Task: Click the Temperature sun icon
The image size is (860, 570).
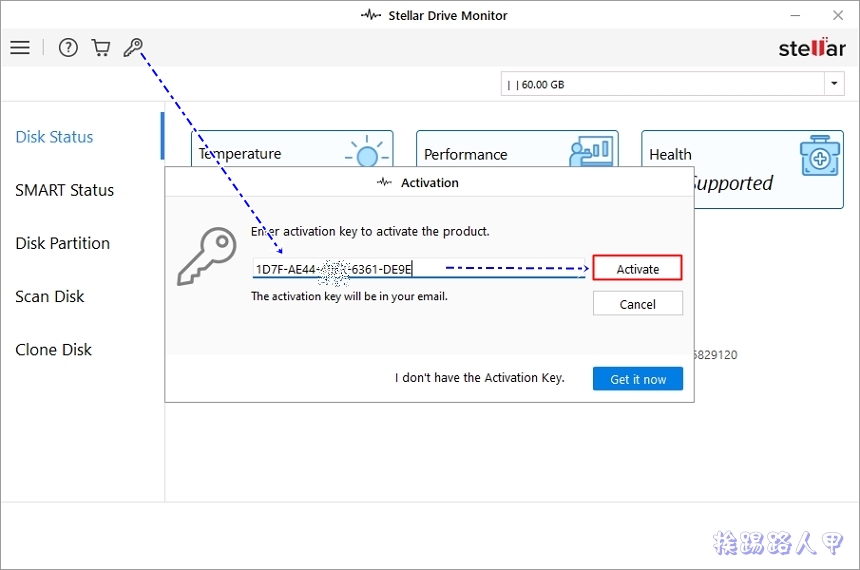Action: tap(367, 151)
